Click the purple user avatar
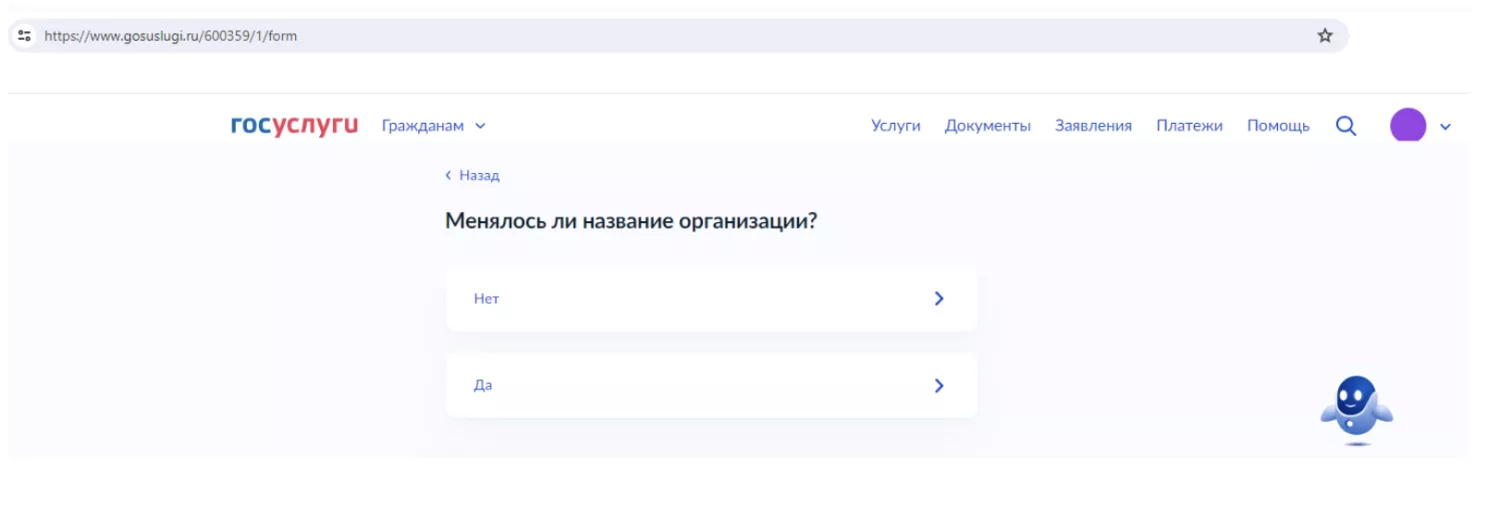This screenshot has width=1500, height=520. (x=1408, y=126)
